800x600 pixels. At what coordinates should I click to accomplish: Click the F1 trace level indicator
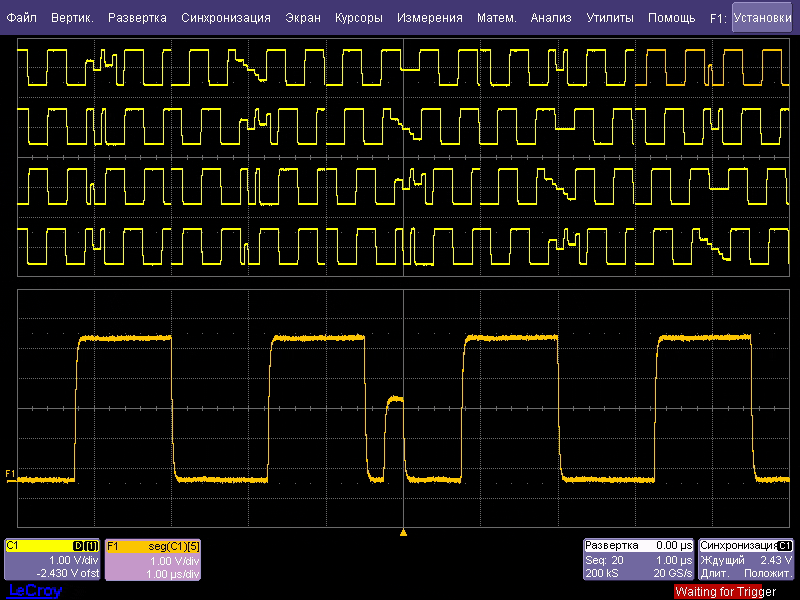(x=10, y=472)
